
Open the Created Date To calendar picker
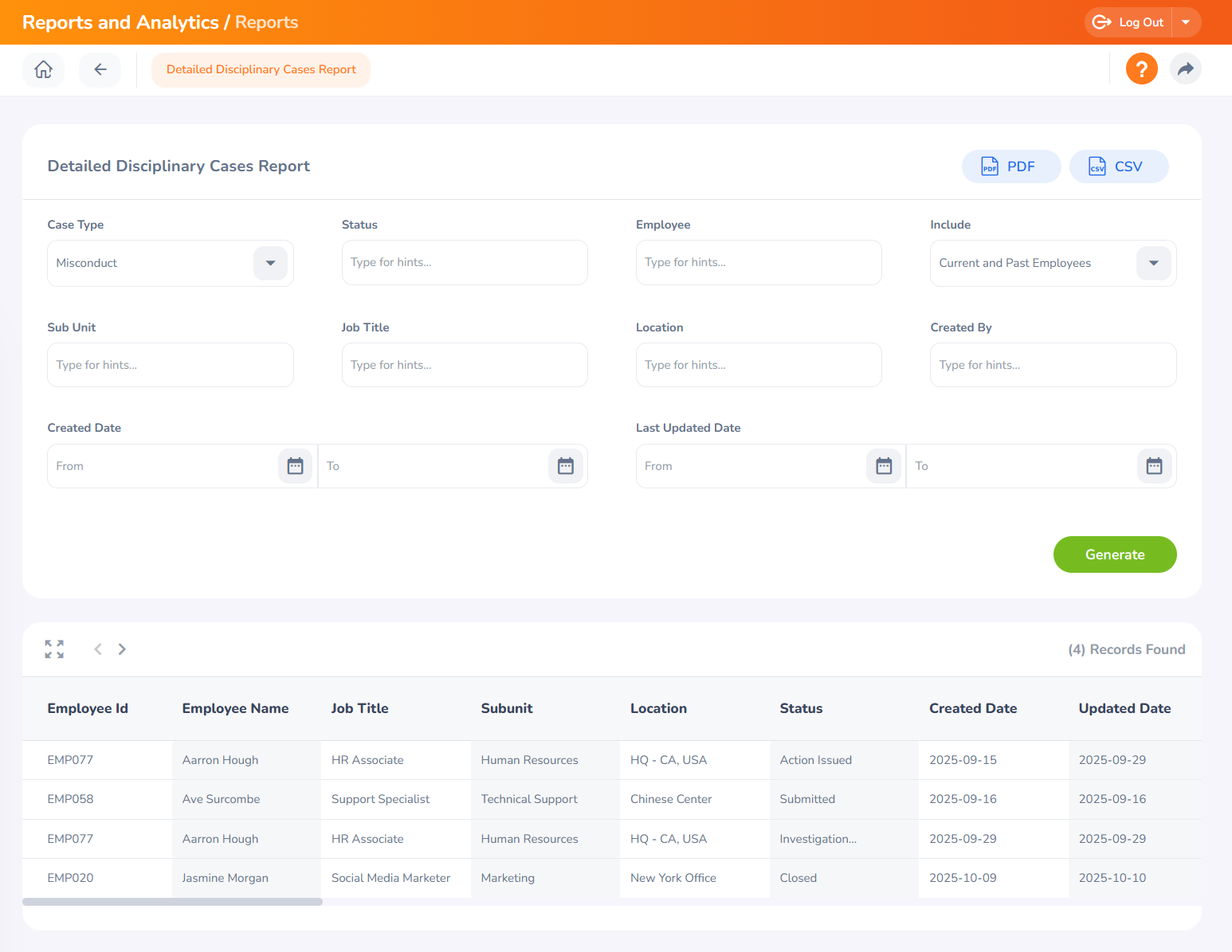pyautogui.click(x=565, y=465)
